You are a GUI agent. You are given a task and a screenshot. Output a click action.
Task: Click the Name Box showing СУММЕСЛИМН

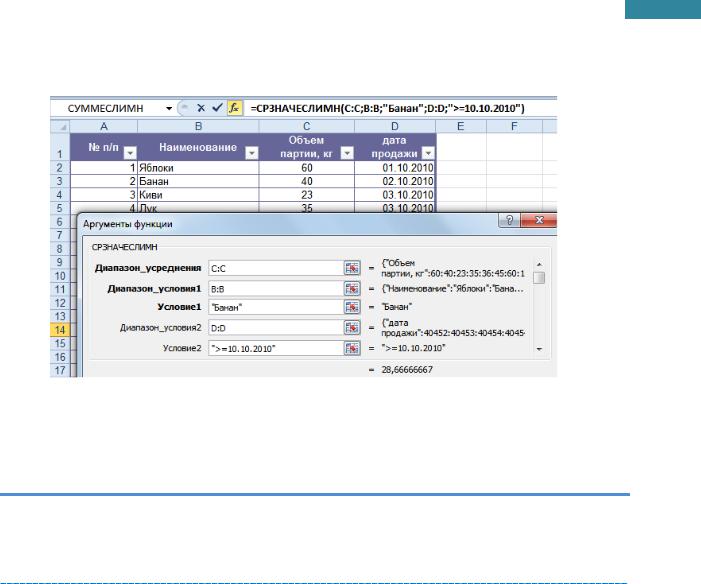click(x=106, y=108)
